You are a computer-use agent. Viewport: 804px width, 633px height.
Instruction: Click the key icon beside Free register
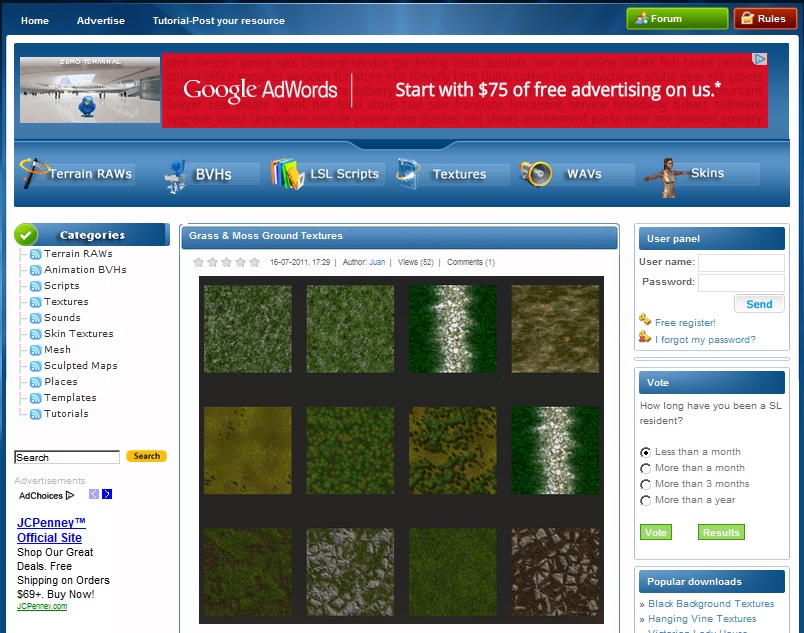[x=645, y=319]
